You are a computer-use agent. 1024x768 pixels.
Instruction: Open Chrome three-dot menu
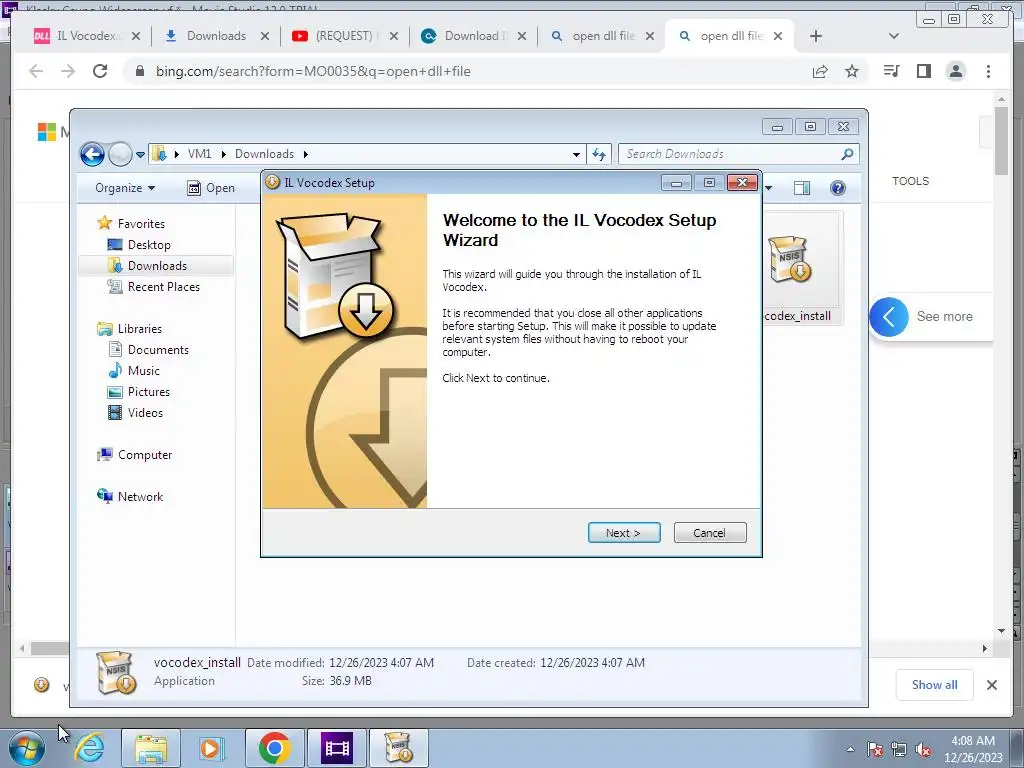[x=988, y=71]
